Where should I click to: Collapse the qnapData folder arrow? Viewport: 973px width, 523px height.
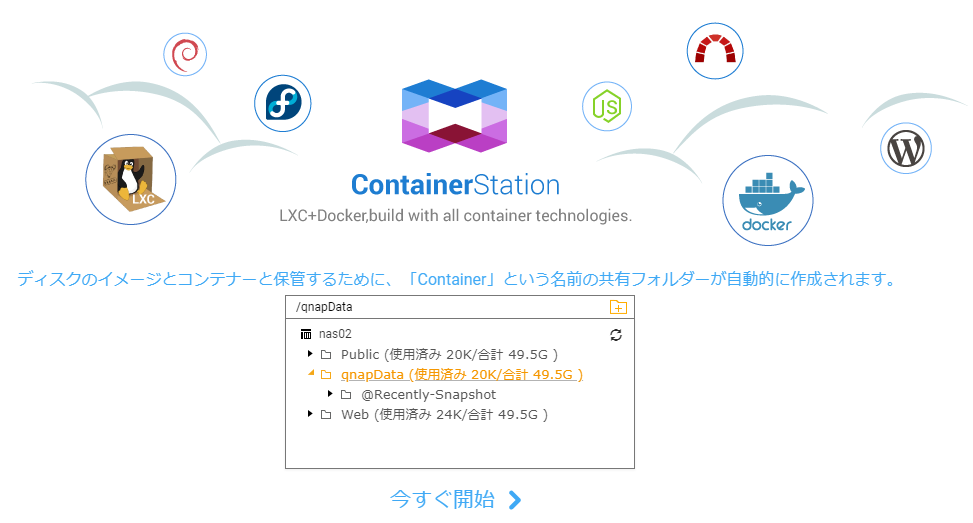point(311,373)
